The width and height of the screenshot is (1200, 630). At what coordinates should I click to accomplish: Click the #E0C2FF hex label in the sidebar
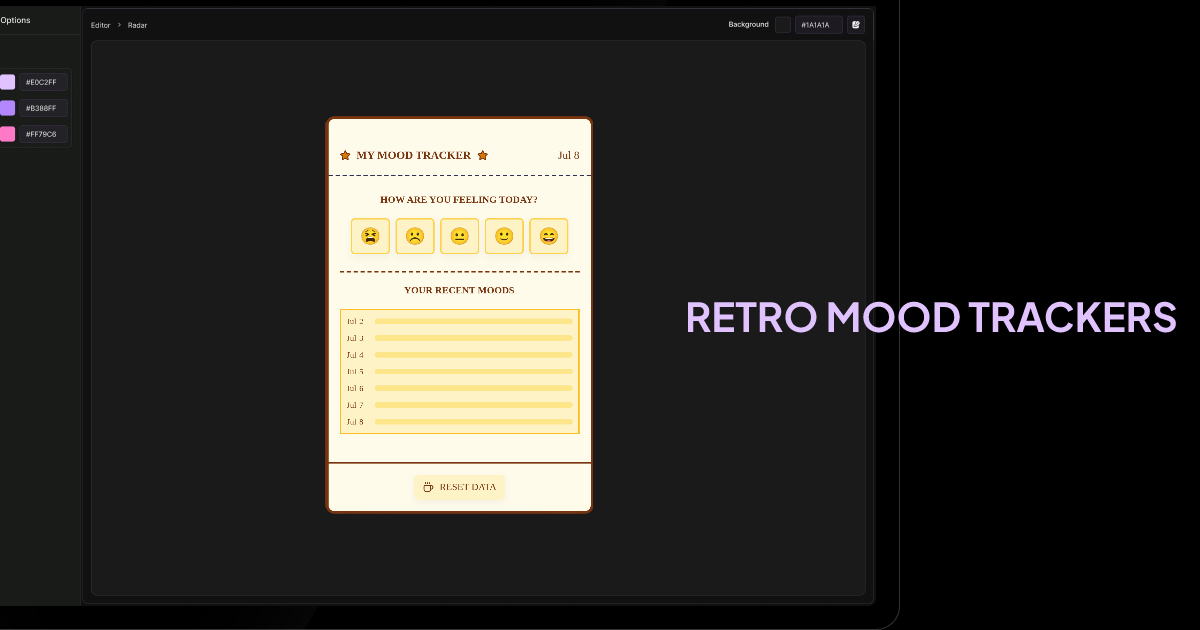41,82
